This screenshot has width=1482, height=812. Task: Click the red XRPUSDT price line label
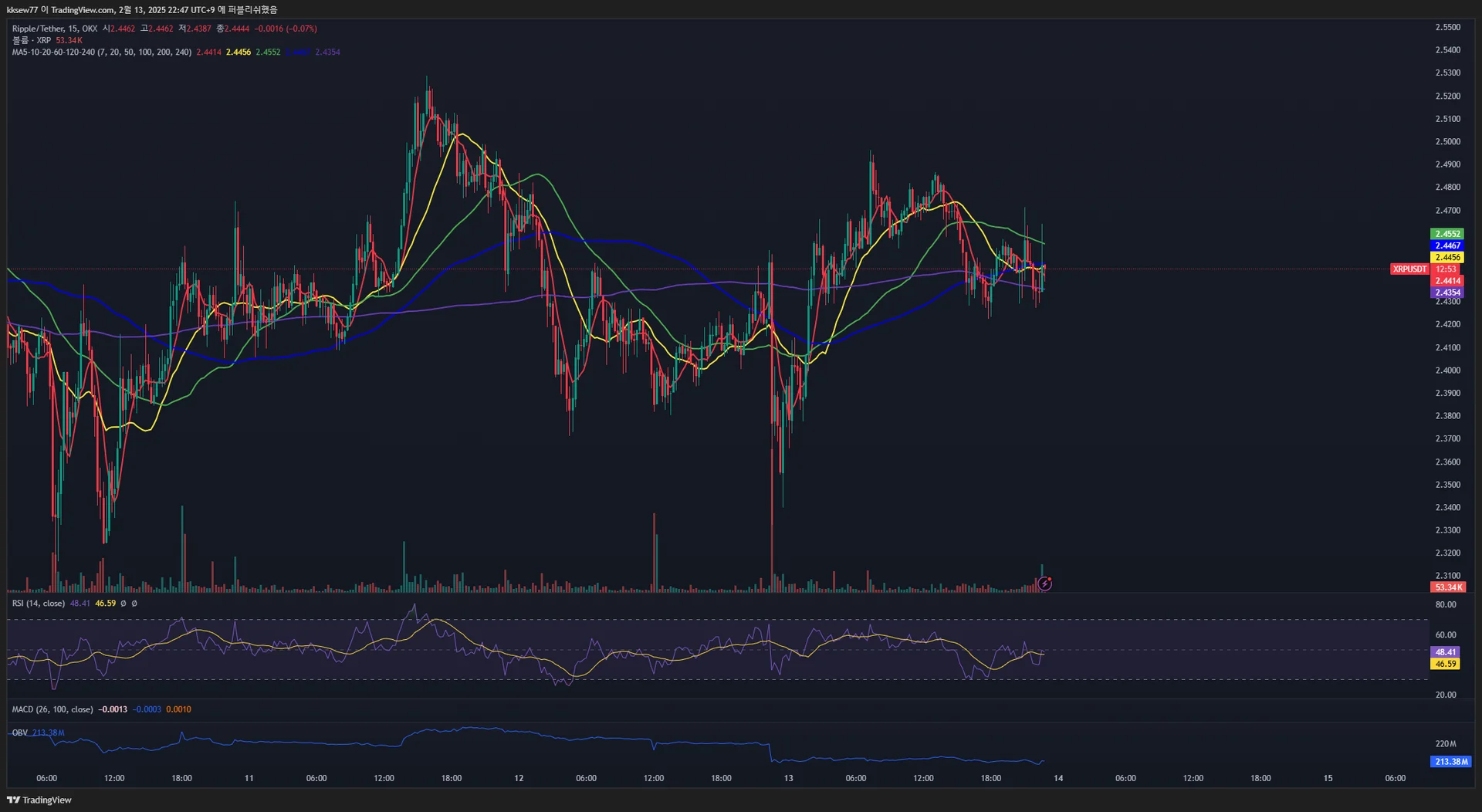coord(1409,269)
